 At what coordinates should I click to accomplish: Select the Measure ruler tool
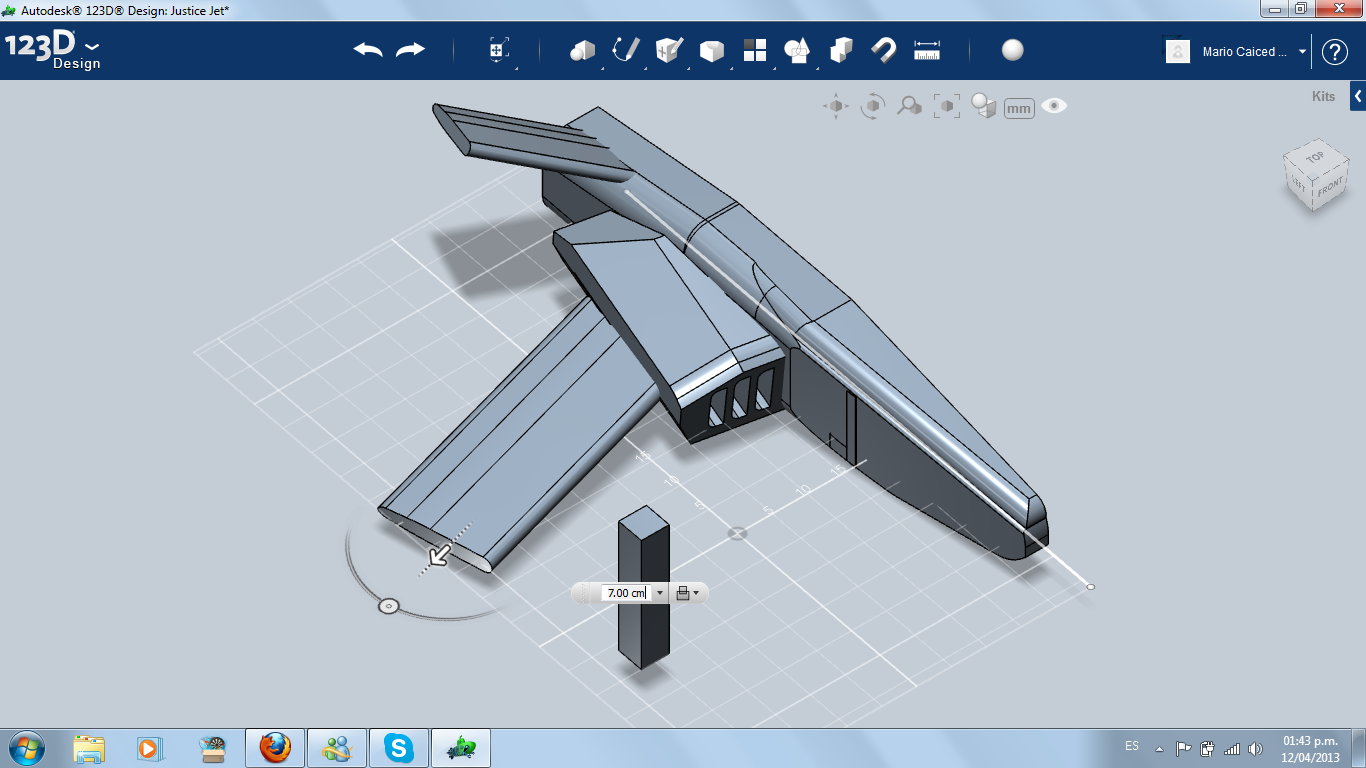click(927, 50)
